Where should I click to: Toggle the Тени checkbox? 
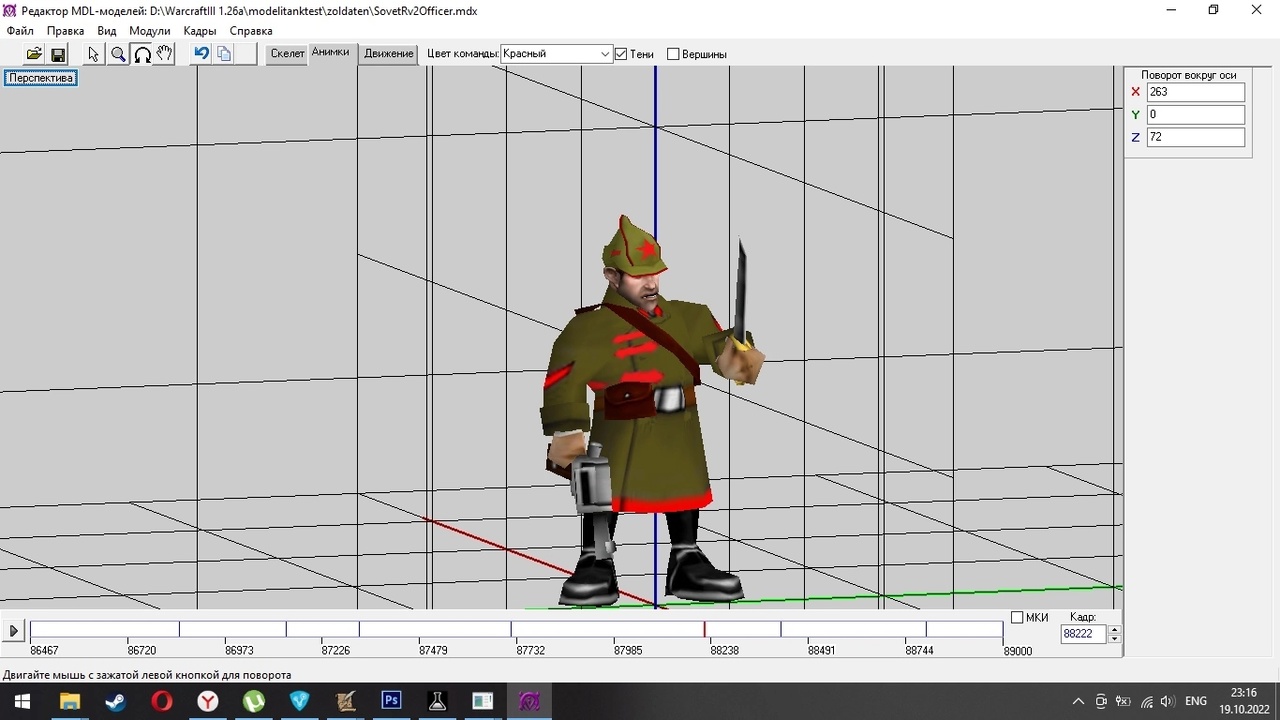coord(621,54)
